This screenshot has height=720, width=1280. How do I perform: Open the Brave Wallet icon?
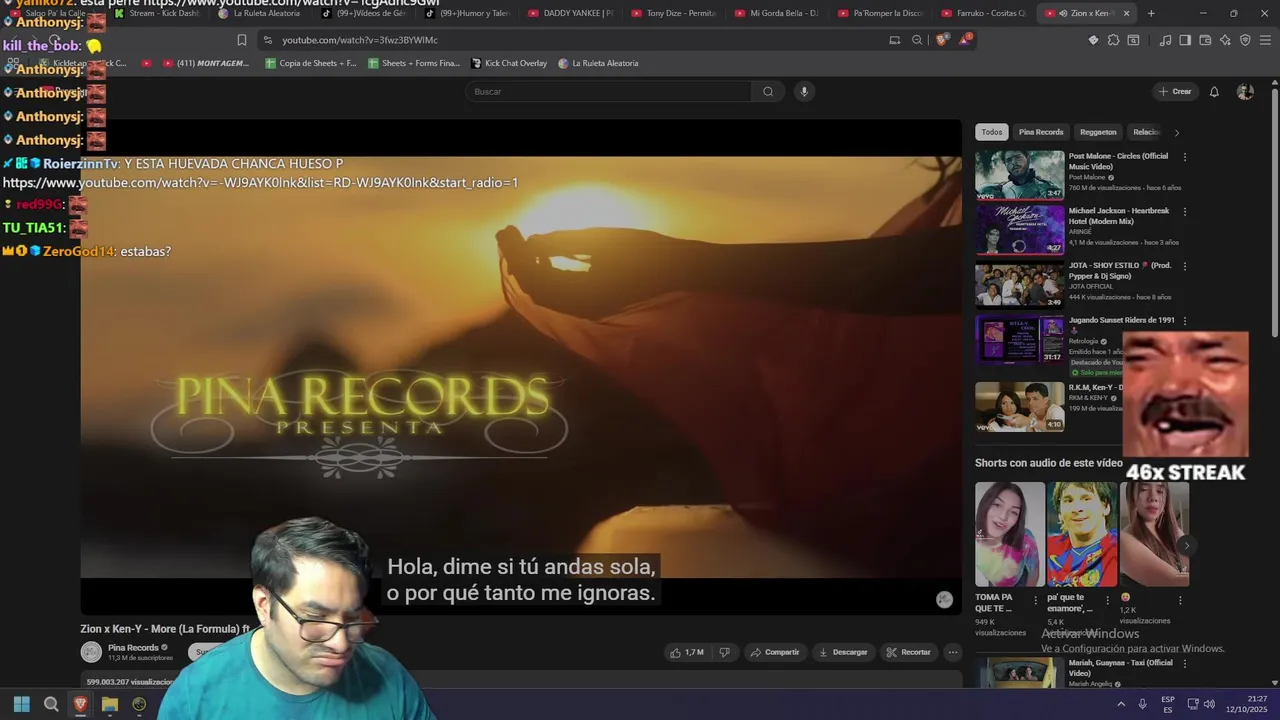pos(1205,40)
